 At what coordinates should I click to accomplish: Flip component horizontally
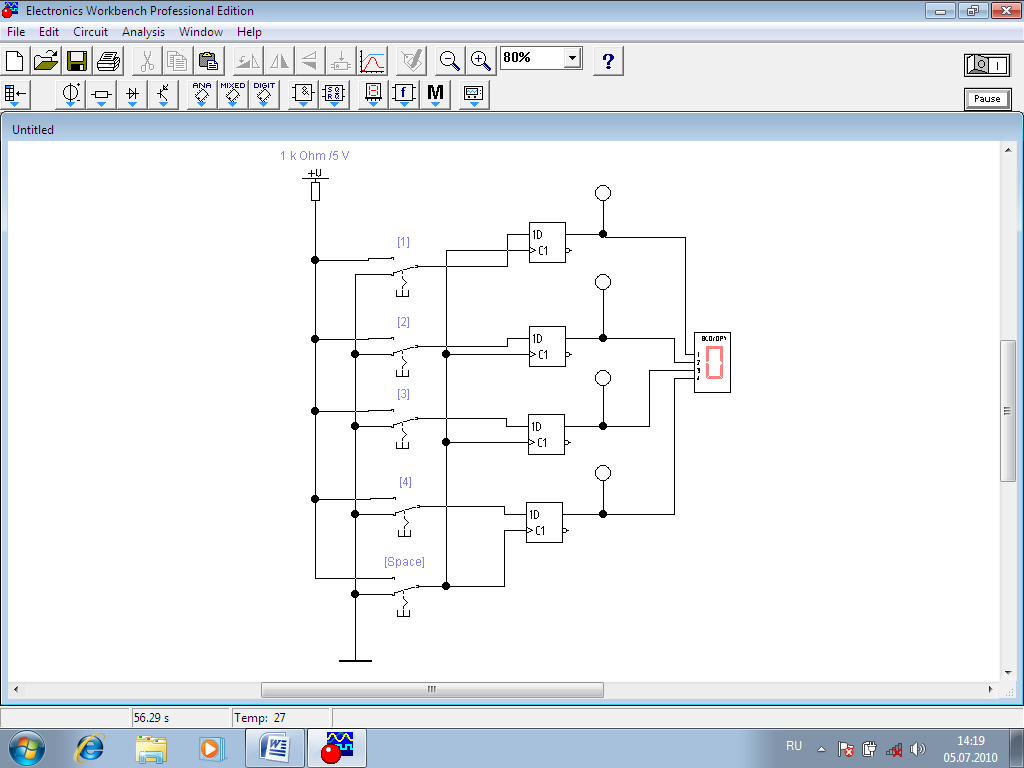pyautogui.click(x=279, y=61)
